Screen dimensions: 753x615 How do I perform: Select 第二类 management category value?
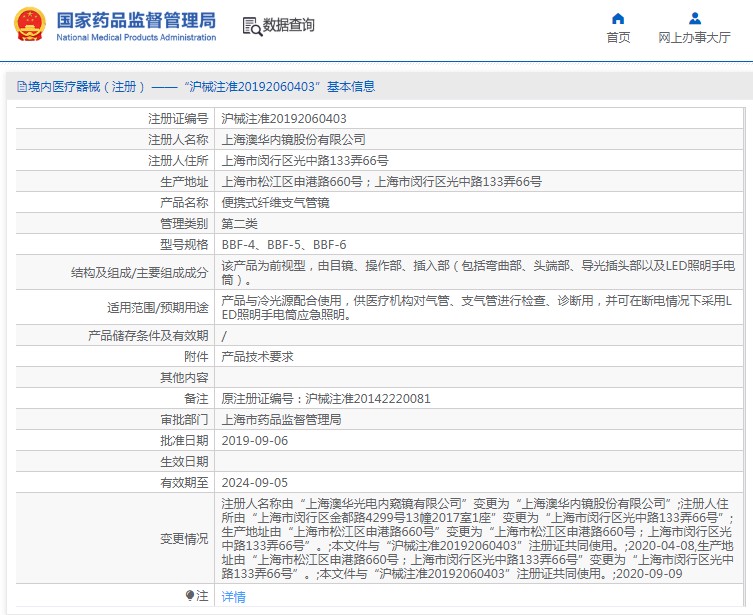[239, 224]
